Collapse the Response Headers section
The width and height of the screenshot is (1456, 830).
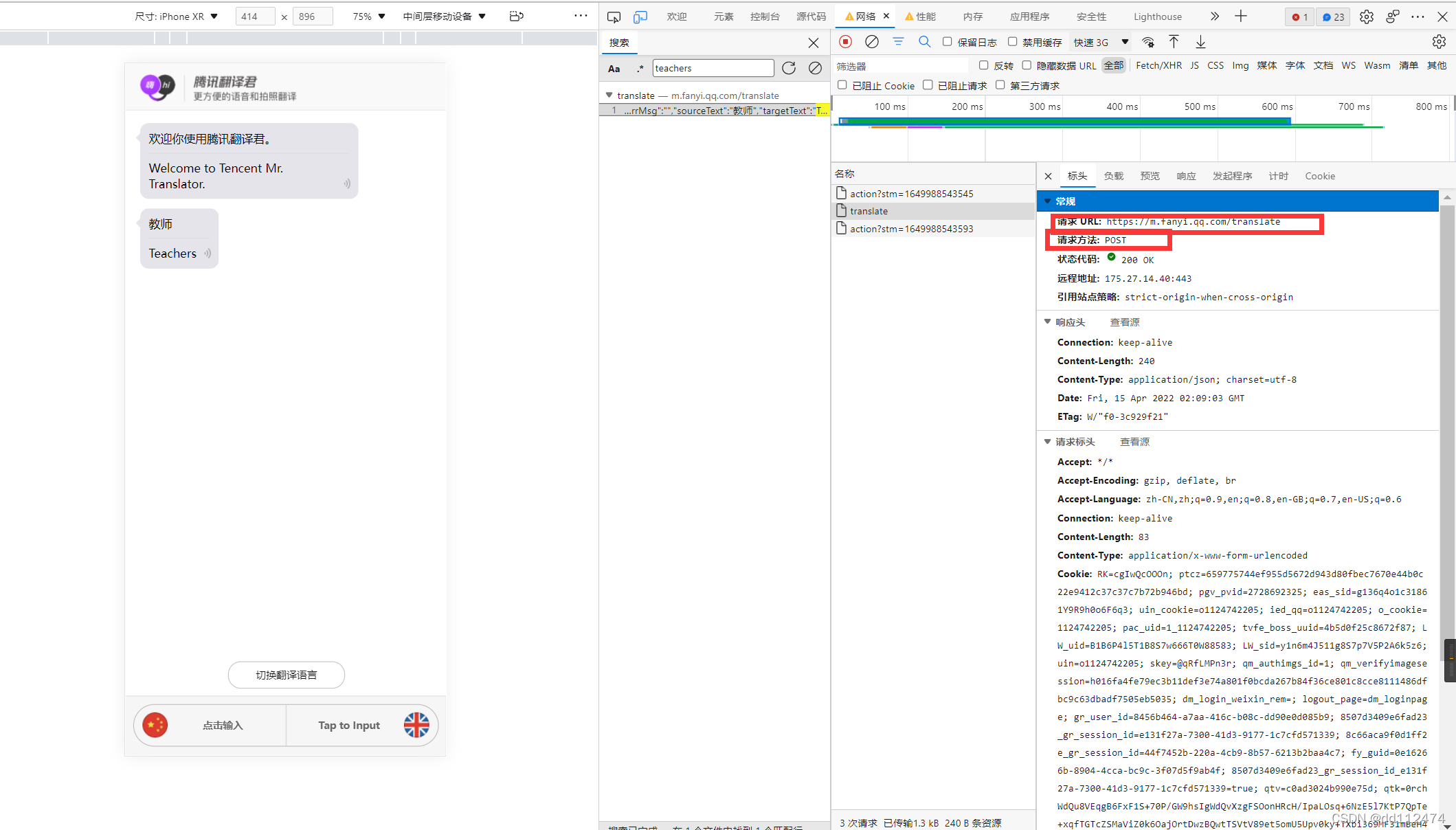pos(1048,322)
